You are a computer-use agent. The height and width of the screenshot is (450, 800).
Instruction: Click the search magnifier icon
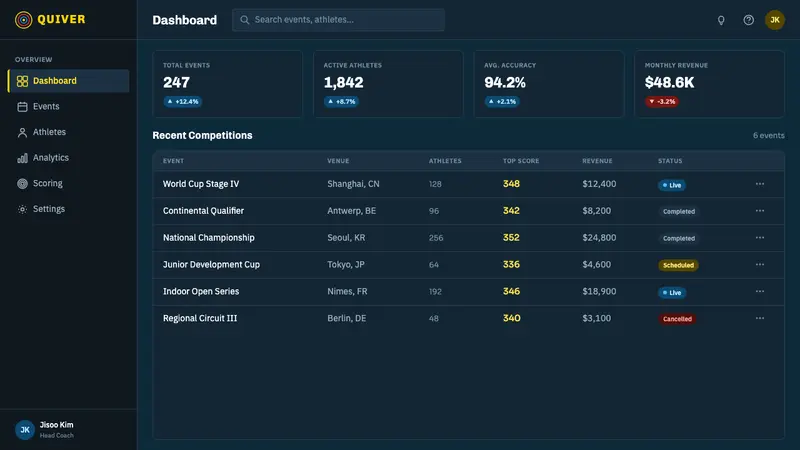(245, 20)
